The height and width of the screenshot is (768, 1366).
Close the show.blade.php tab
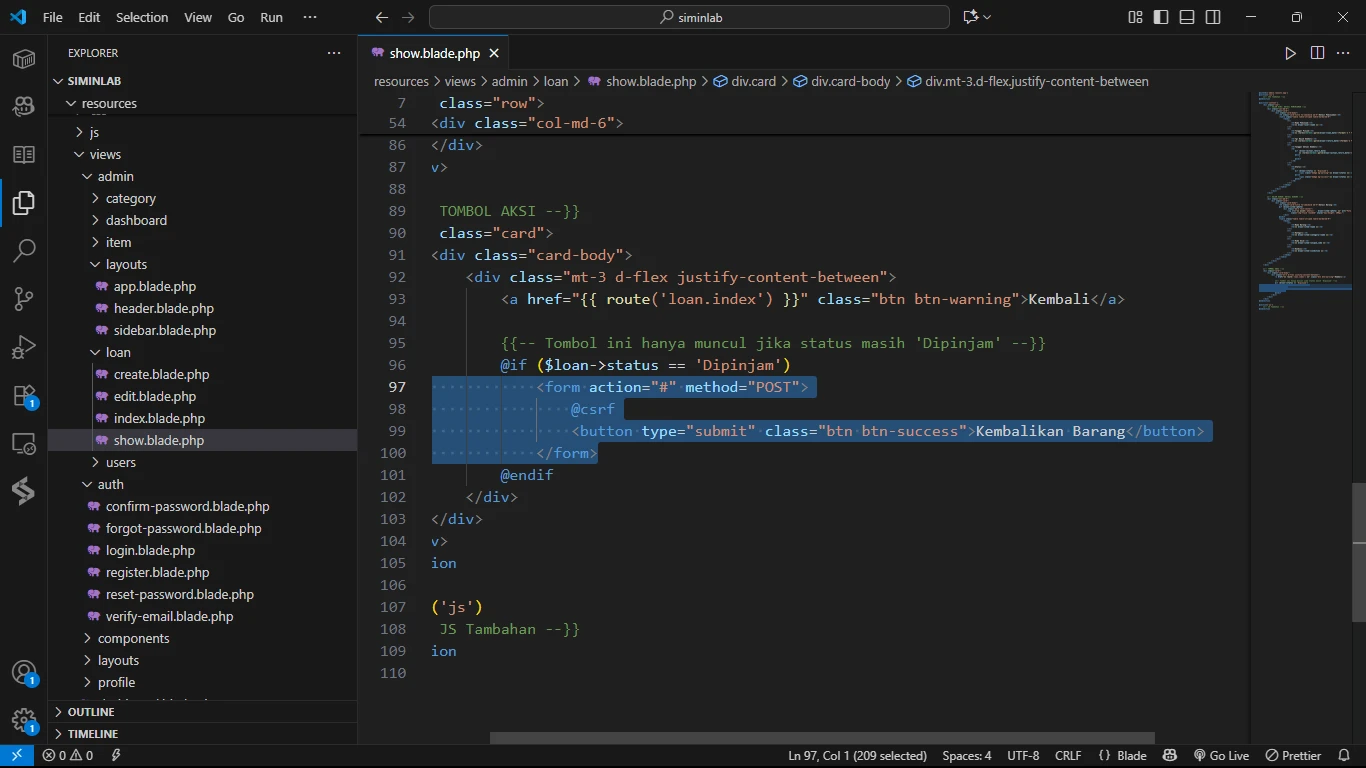[494, 53]
